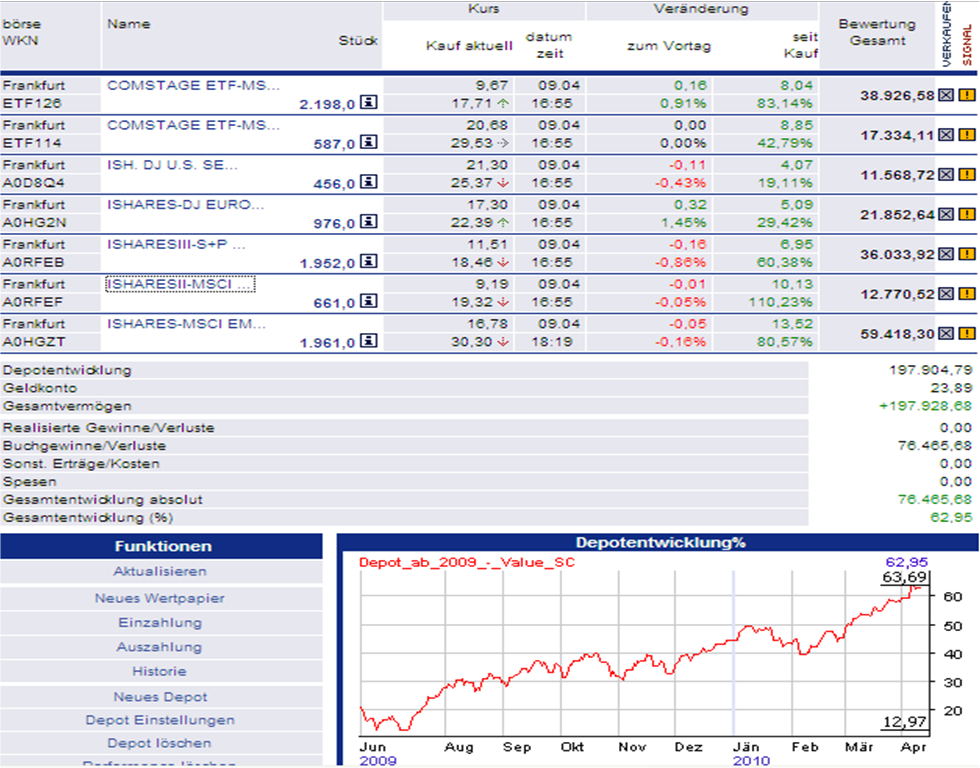
Task: Click sell icon next to 36.033,92
Action: click(946, 254)
